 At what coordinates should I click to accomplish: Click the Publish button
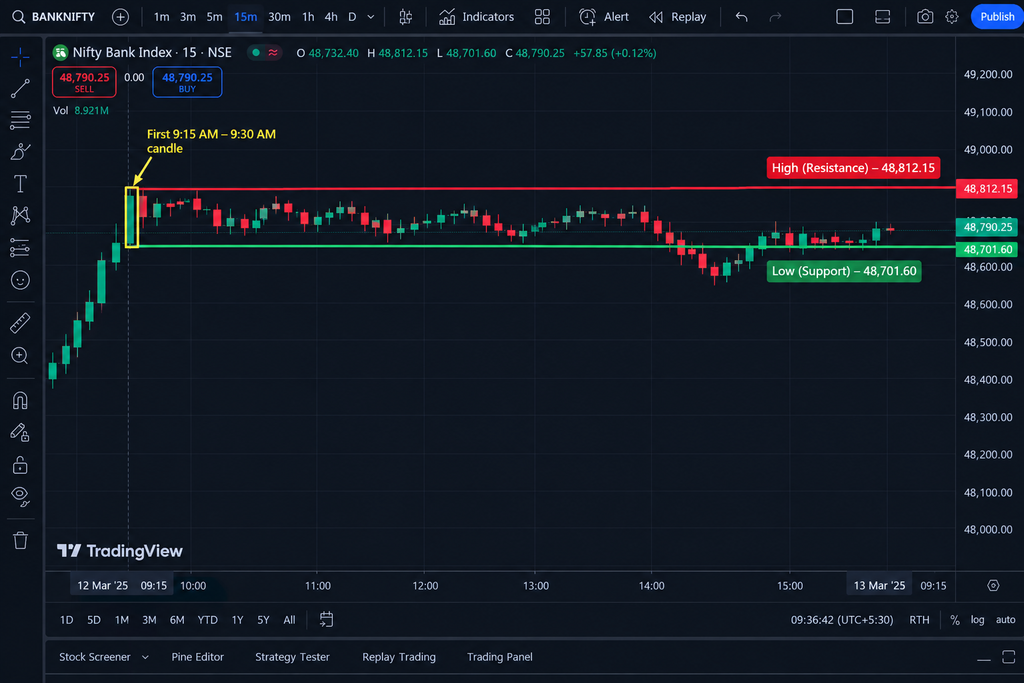click(997, 17)
